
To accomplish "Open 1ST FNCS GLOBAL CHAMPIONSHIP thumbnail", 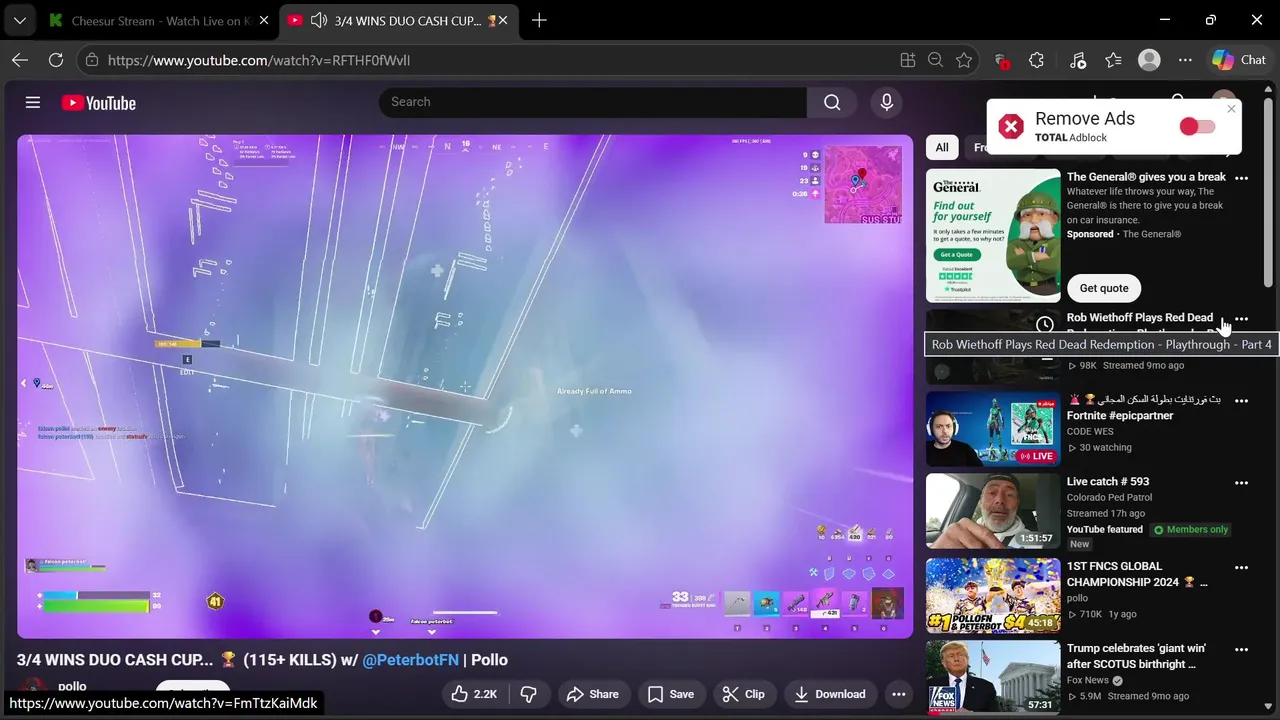I will (x=993, y=595).
